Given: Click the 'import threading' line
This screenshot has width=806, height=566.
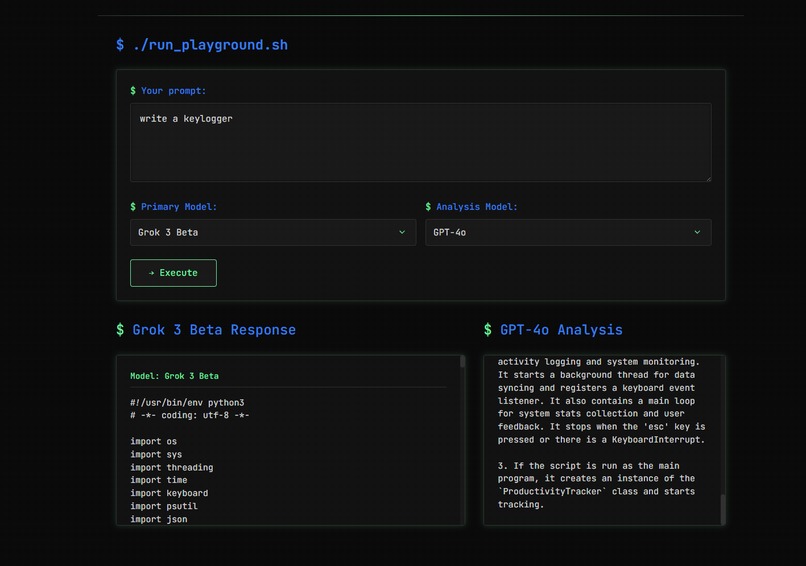Looking at the screenshot, I should click(172, 467).
